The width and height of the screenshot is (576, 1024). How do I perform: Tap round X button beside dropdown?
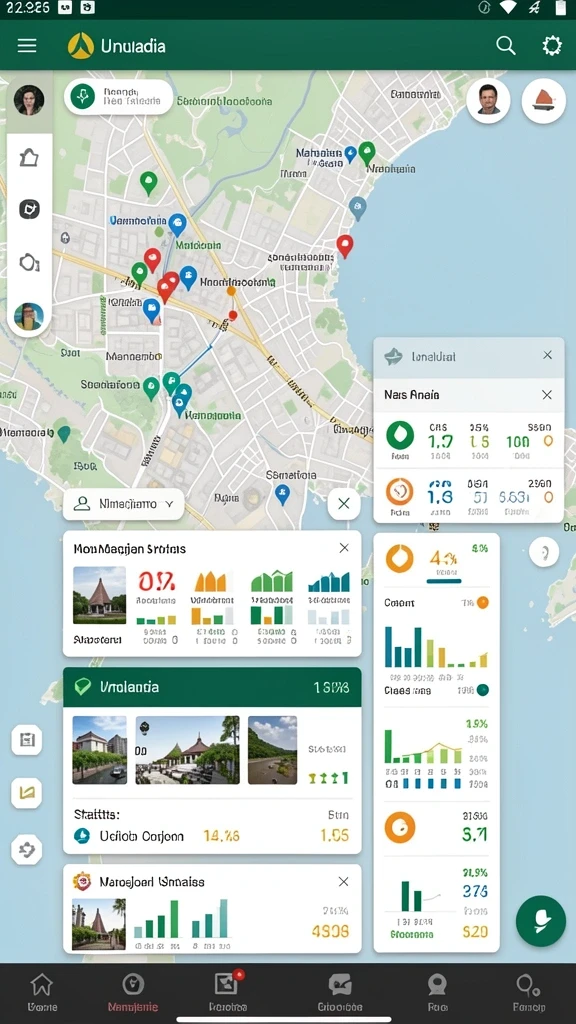(344, 504)
